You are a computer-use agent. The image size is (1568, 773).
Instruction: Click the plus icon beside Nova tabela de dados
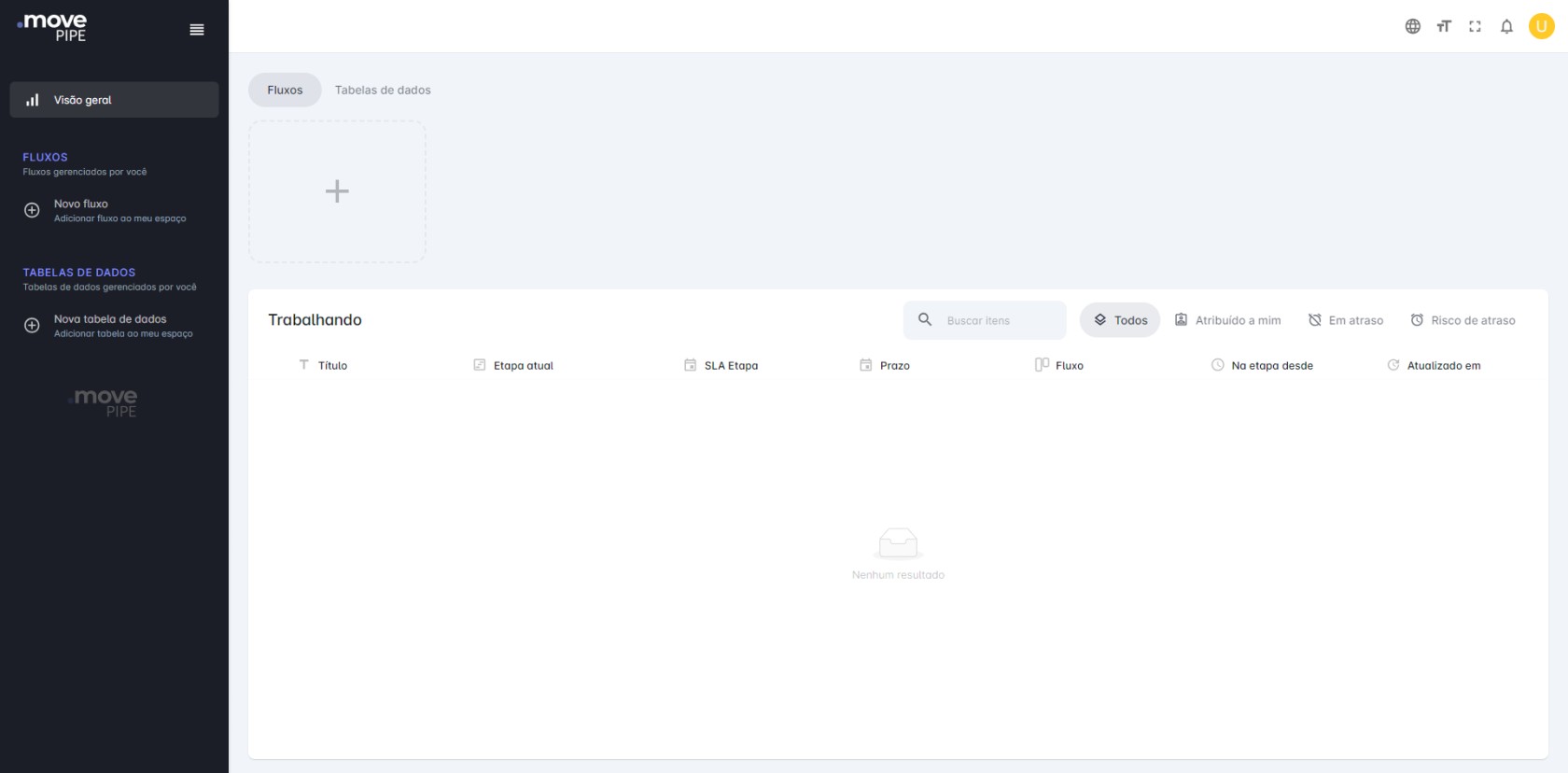click(x=32, y=326)
